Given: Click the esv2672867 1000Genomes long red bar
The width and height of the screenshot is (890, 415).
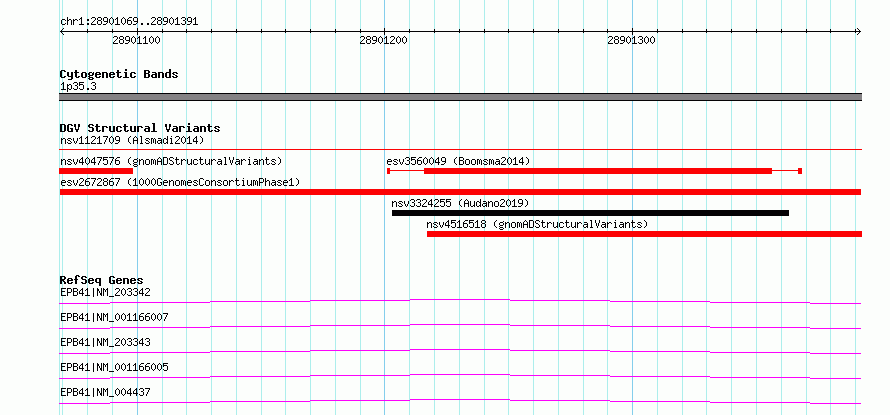Looking at the screenshot, I should (460, 192).
